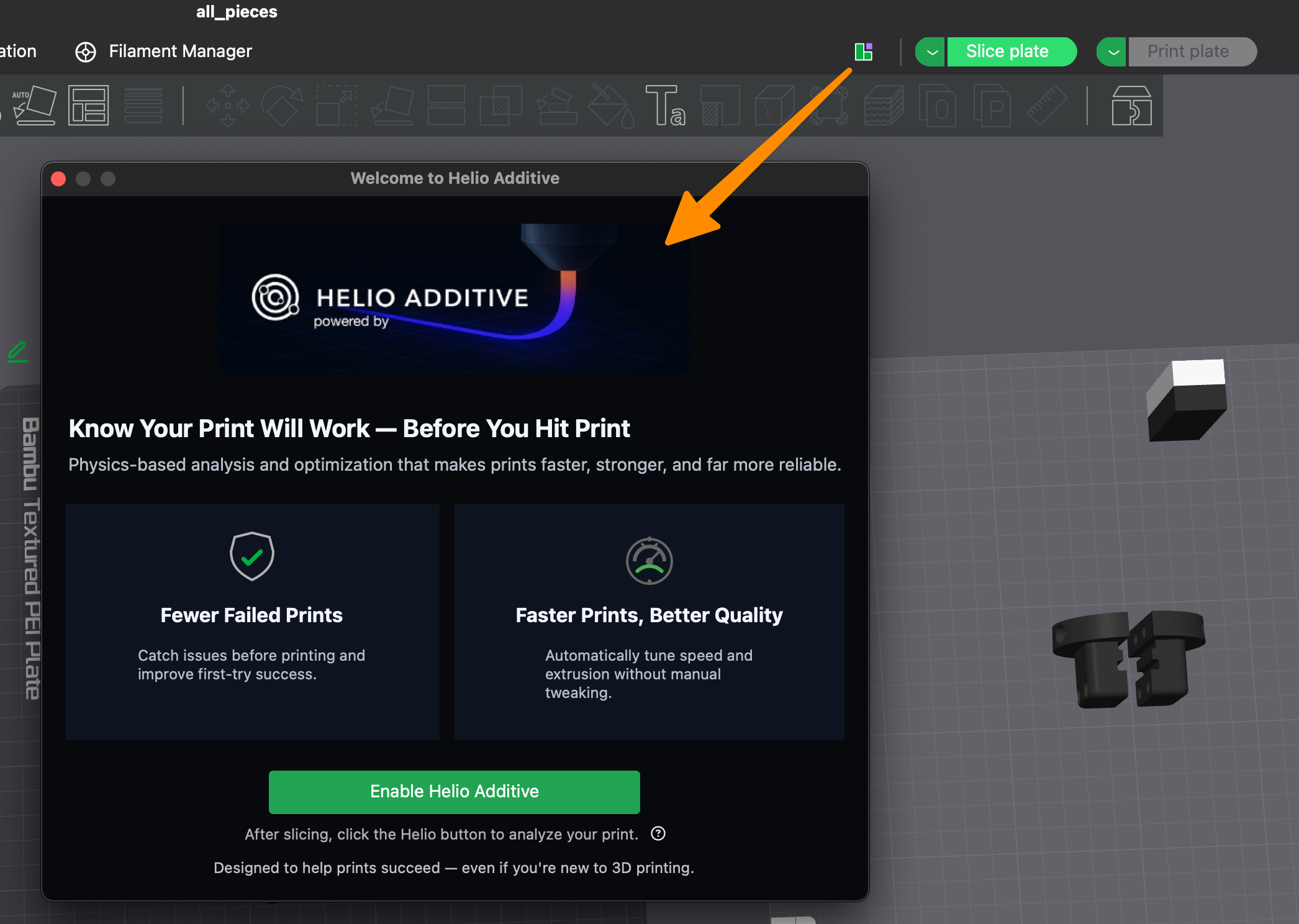
Task: Click the Print plate button
Action: point(1193,52)
